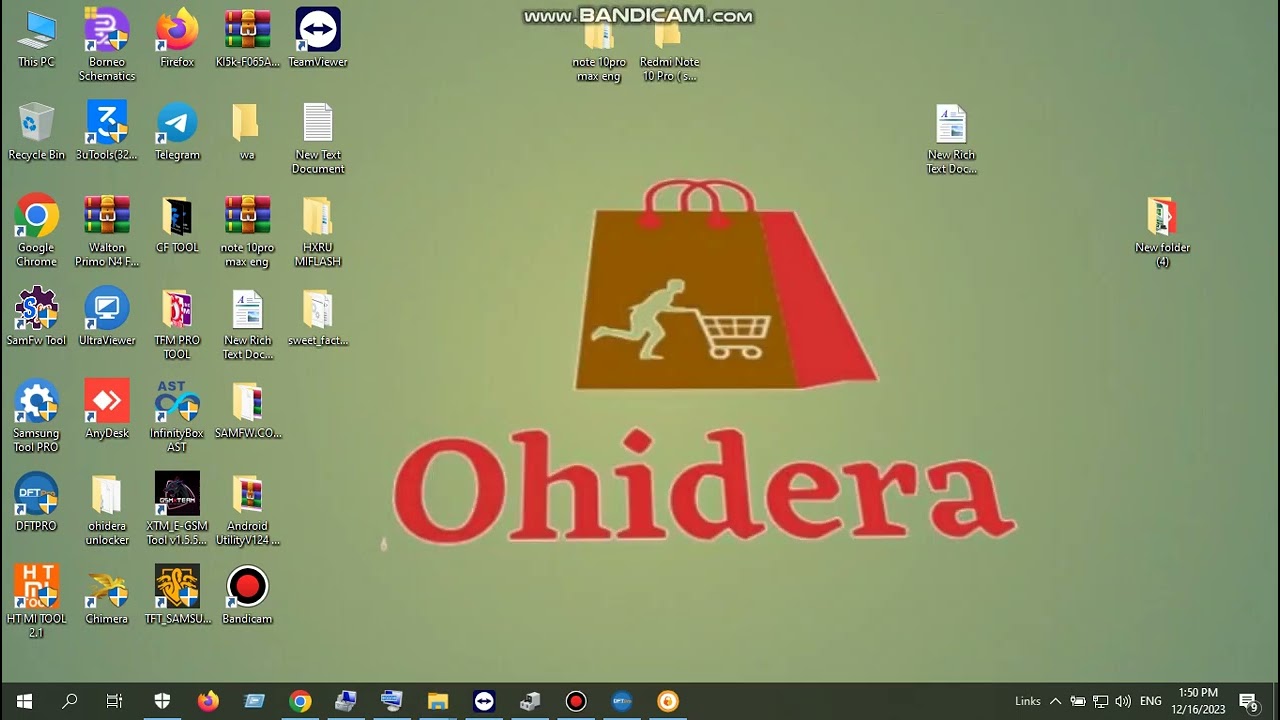Open the CF TOOL folder
The image size is (1280, 720).
coord(177,224)
